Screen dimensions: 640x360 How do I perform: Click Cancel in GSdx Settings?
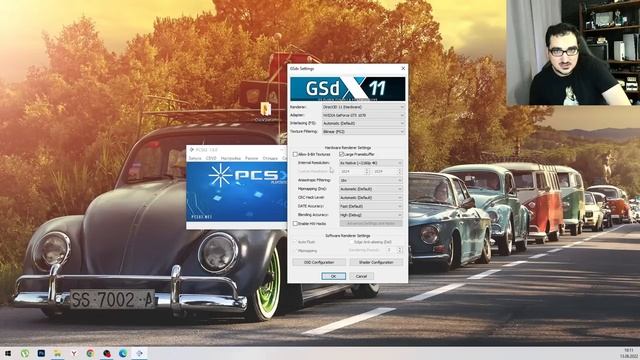(361, 276)
